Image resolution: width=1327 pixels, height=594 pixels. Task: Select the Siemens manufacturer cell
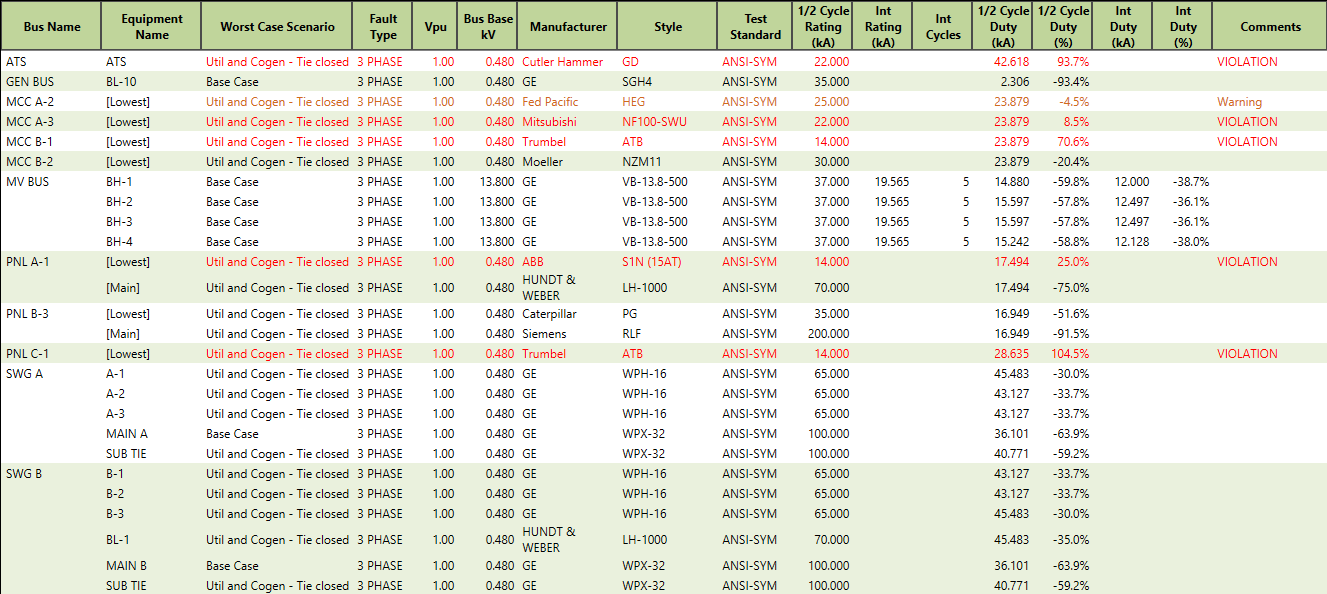point(544,334)
